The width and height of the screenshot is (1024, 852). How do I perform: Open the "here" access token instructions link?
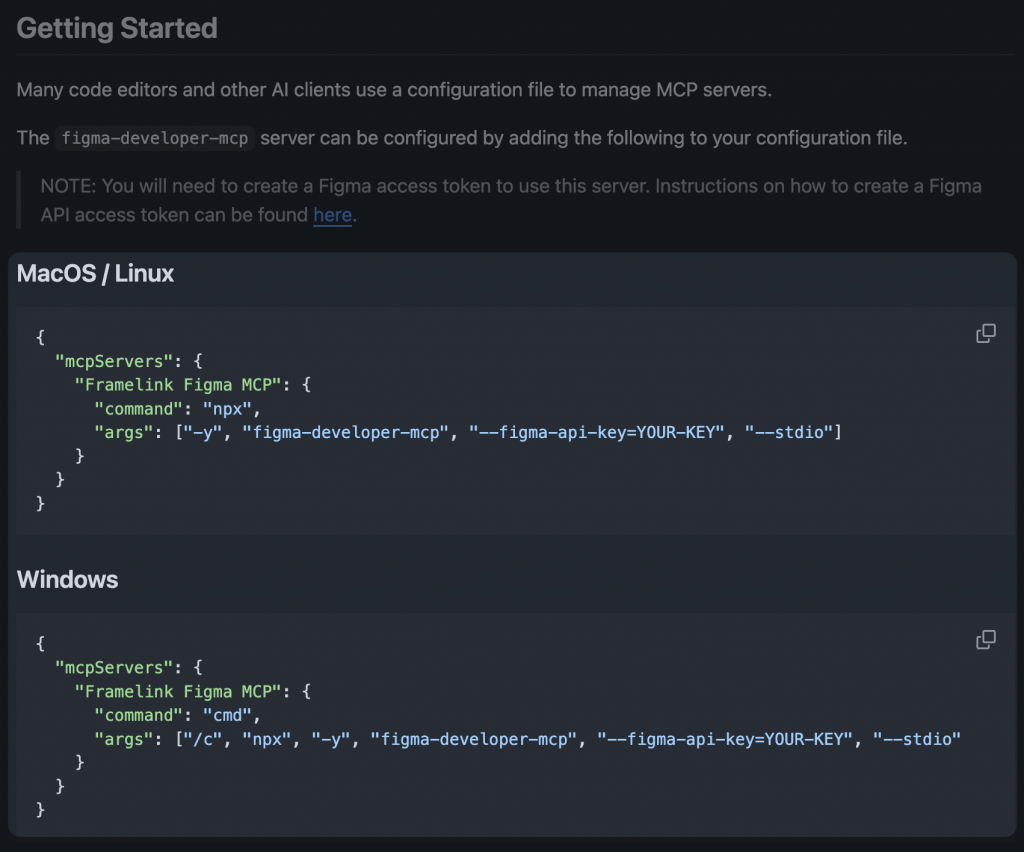[x=332, y=215]
